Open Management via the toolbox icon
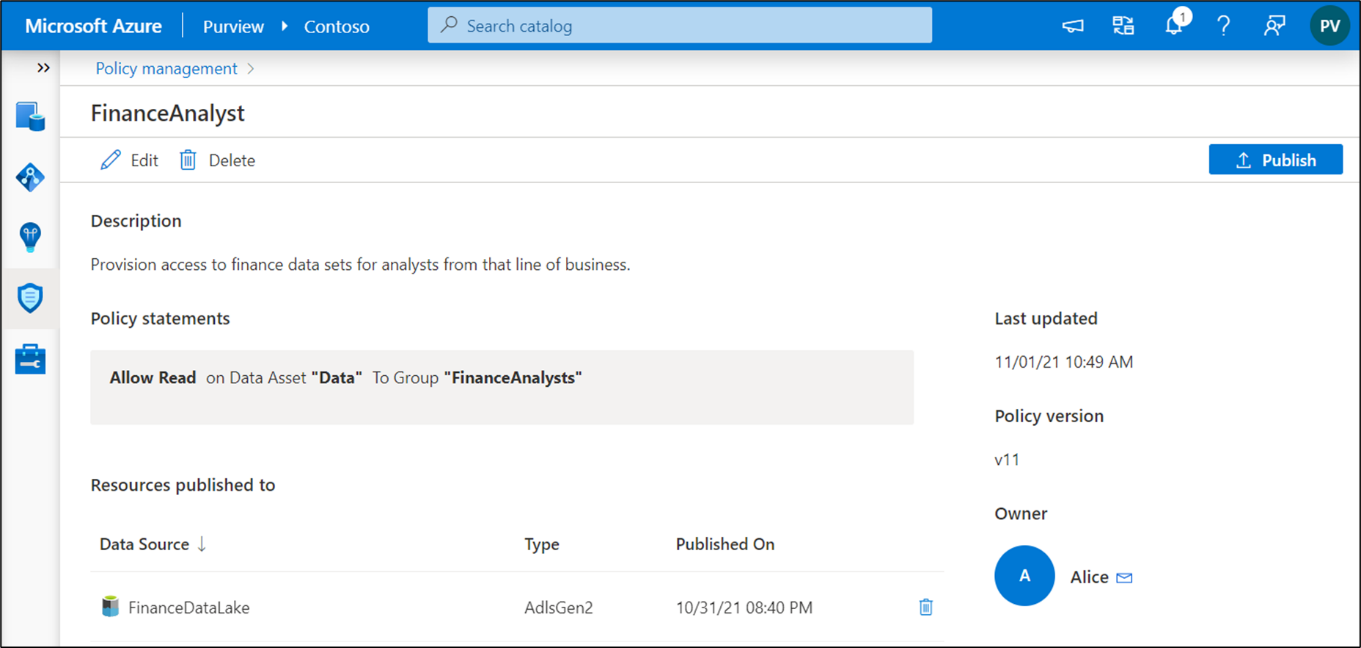This screenshot has width=1361, height=648. [30, 359]
